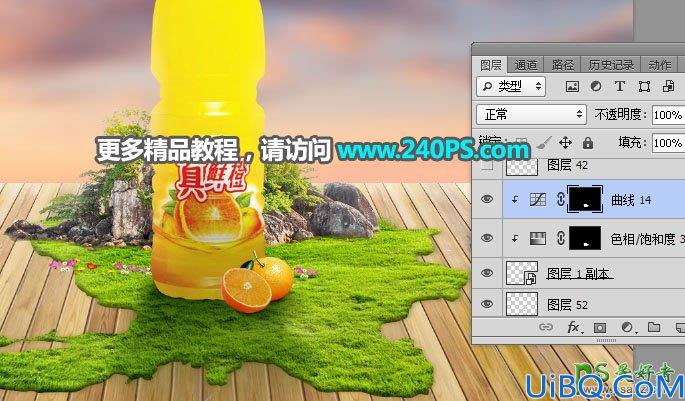Add a layer mask with mask icon
The height and width of the screenshot is (401, 685).
[x=600, y=327]
